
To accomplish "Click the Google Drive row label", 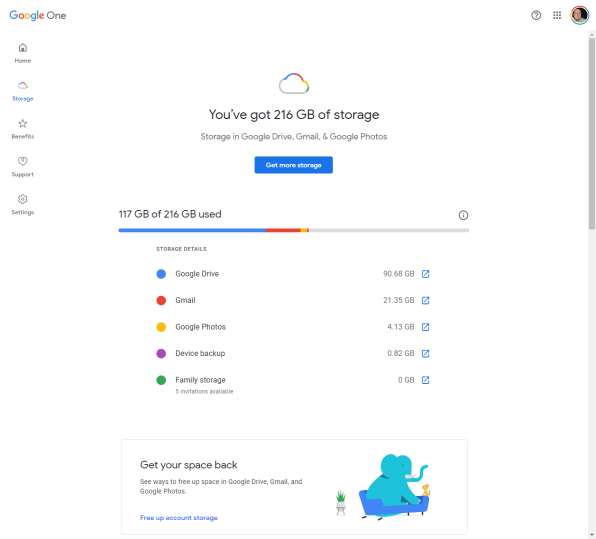I will [197, 274].
